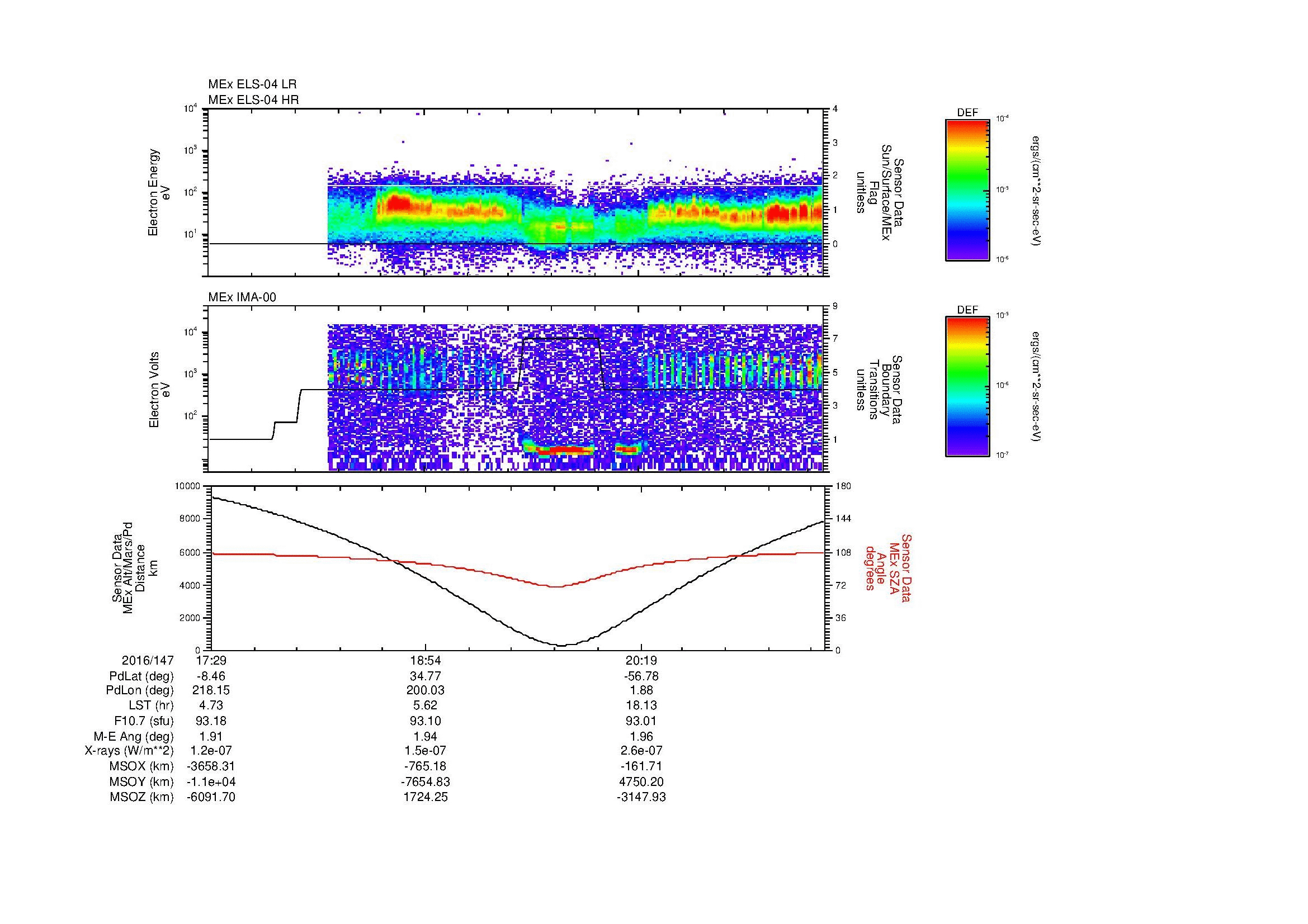Click the 'LST (hr)' row label
This screenshot has height=924, width=1308.
(x=152, y=705)
